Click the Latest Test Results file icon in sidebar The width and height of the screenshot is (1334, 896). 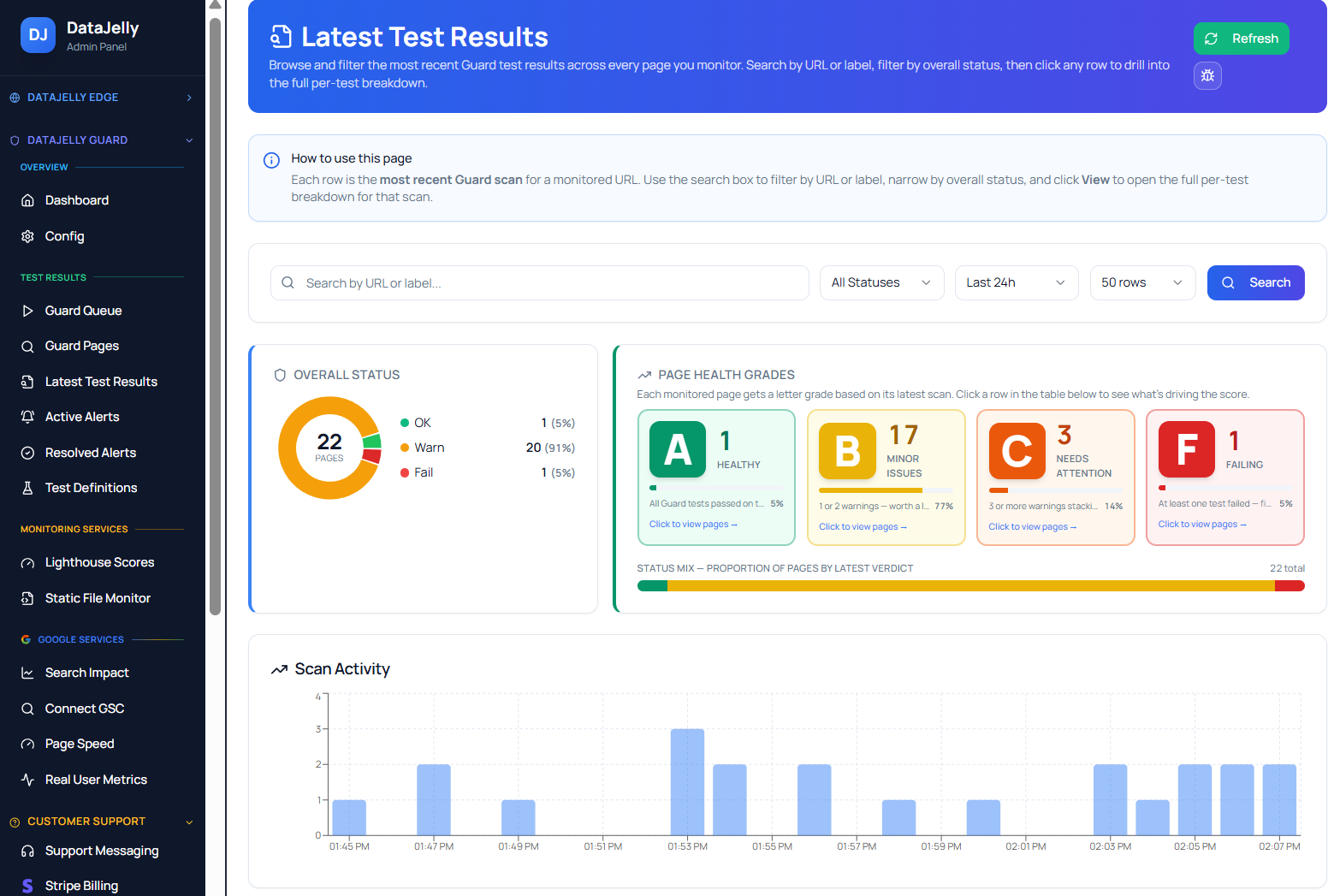pos(27,382)
